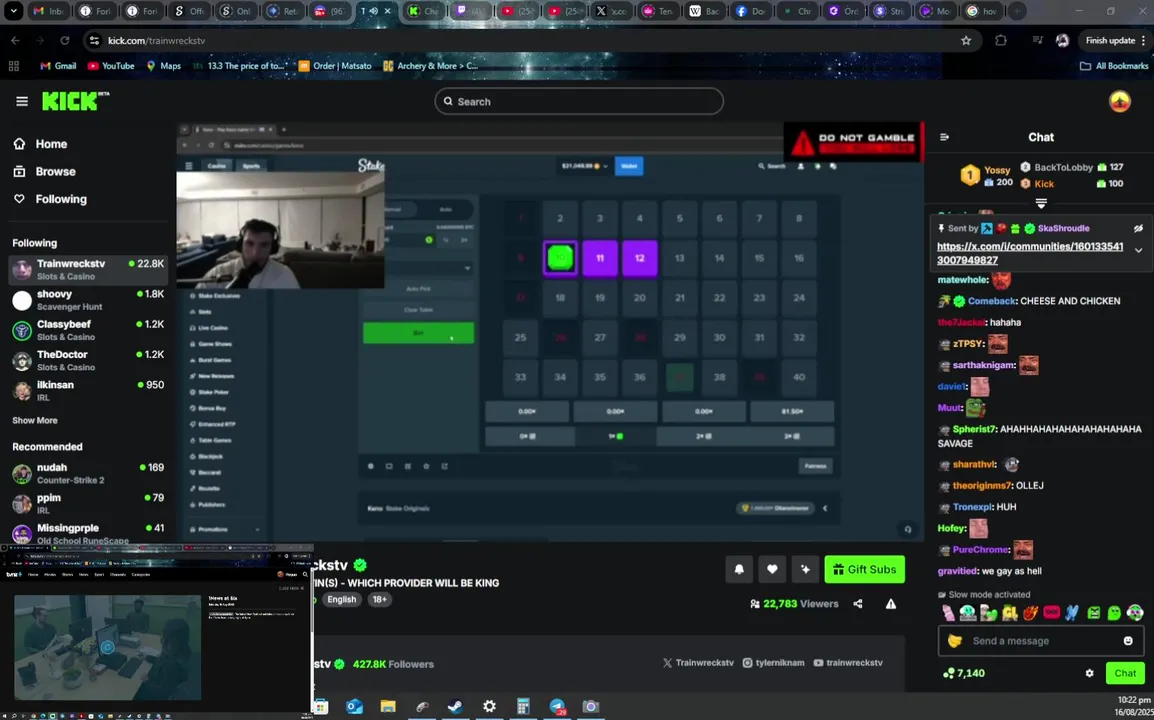Open ppim recommended channel

click(x=88, y=503)
